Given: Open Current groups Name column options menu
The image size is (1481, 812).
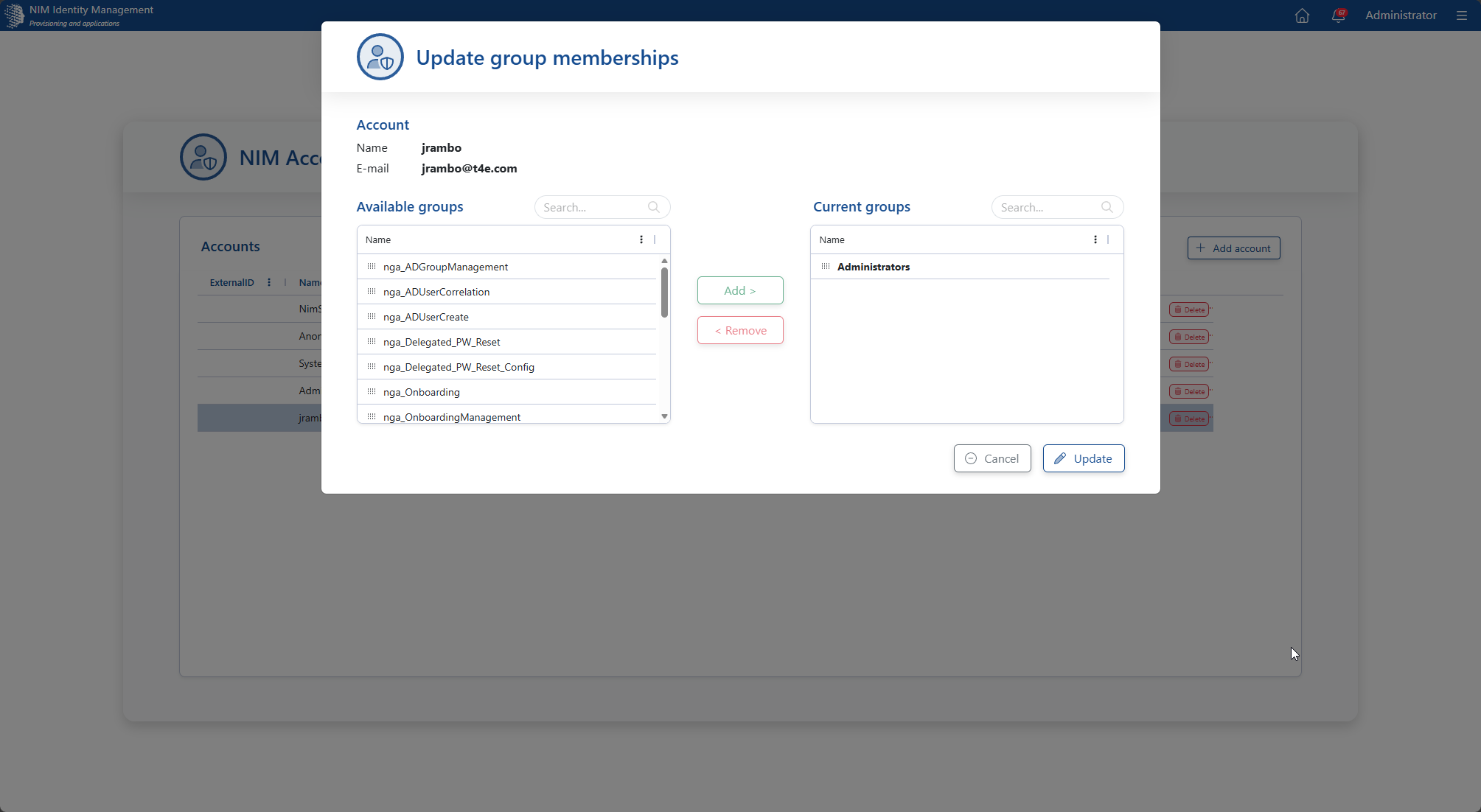Looking at the screenshot, I should [1095, 239].
